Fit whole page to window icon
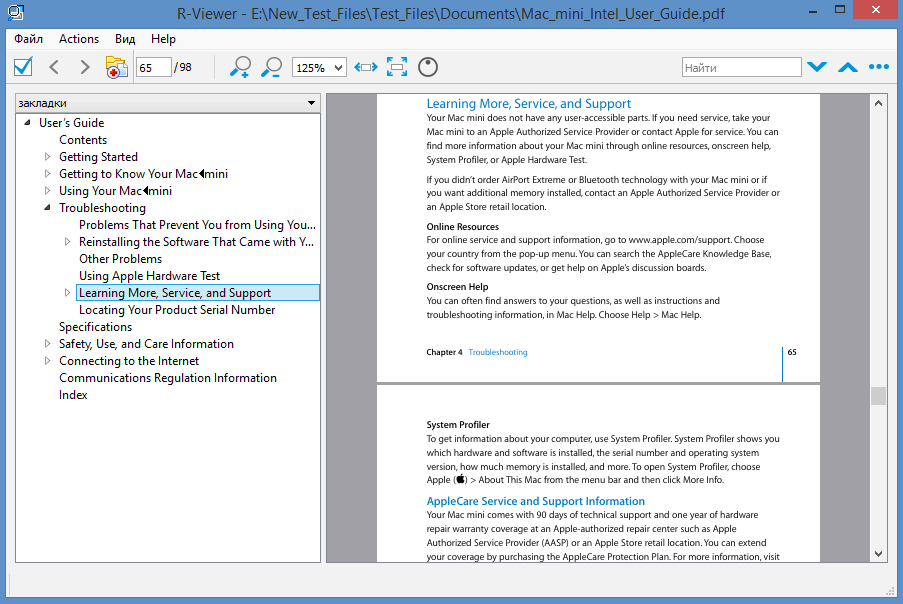The image size is (903, 604). (x=397, y=67)
